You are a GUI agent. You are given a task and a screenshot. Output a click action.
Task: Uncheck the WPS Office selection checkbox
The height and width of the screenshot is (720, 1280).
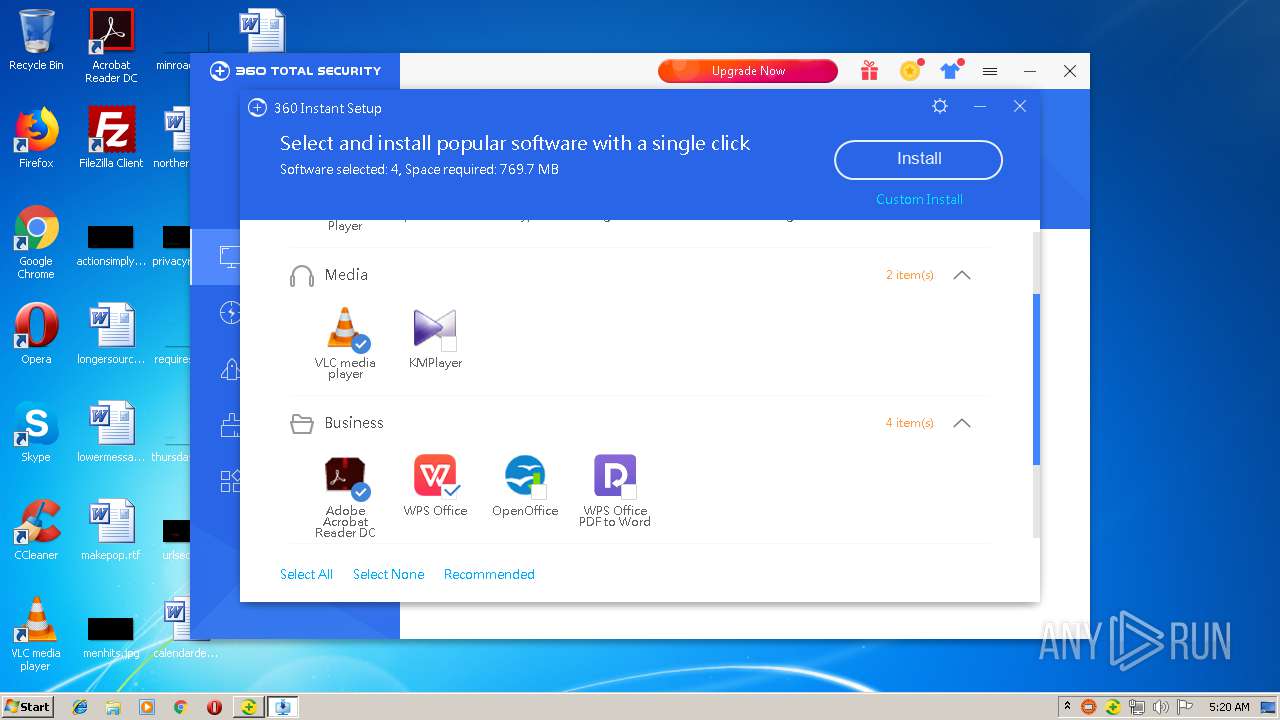[x=451, y=490]
